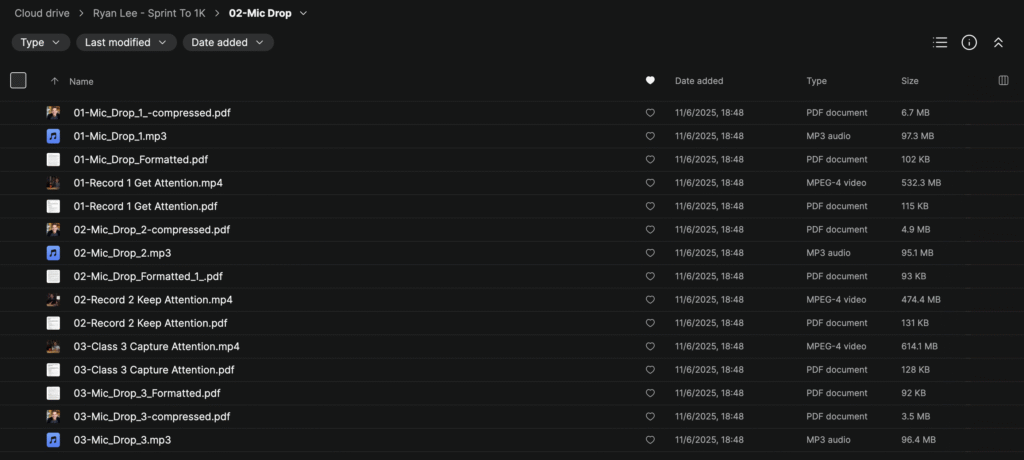Click the collapse double-chevron icon
Image resolution: width=1024 pixels, height=460 pixels.
tap(997, 42)
